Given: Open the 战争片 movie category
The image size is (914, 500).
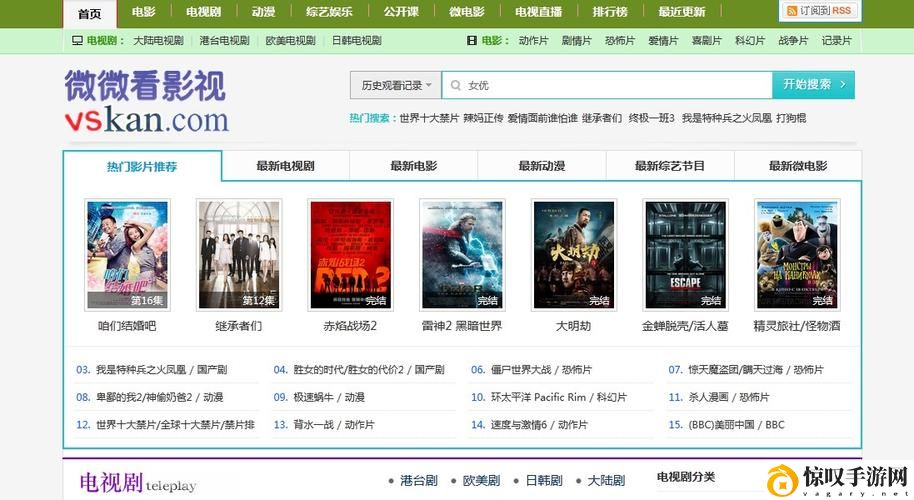Looking at the screenshot, I should tap(793, 41).
